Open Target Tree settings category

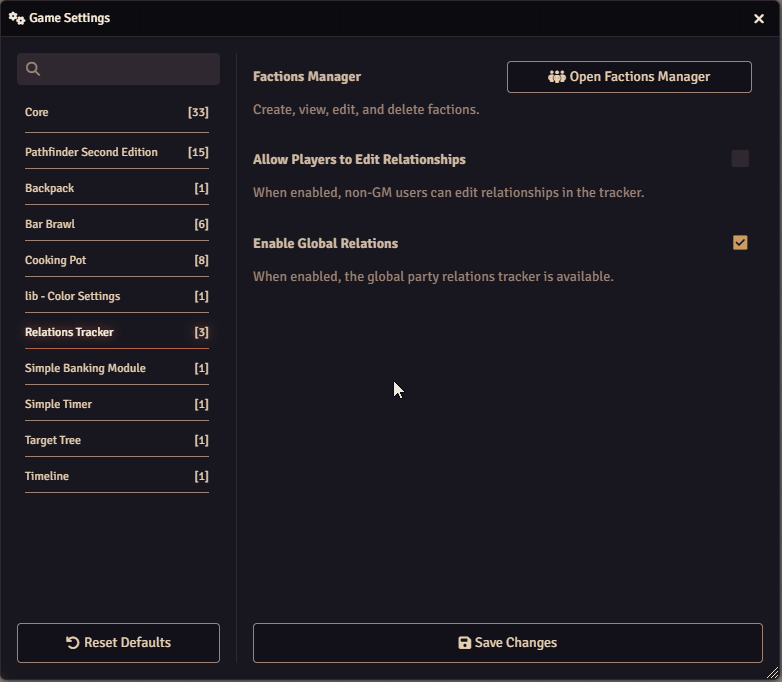[116, 440]
